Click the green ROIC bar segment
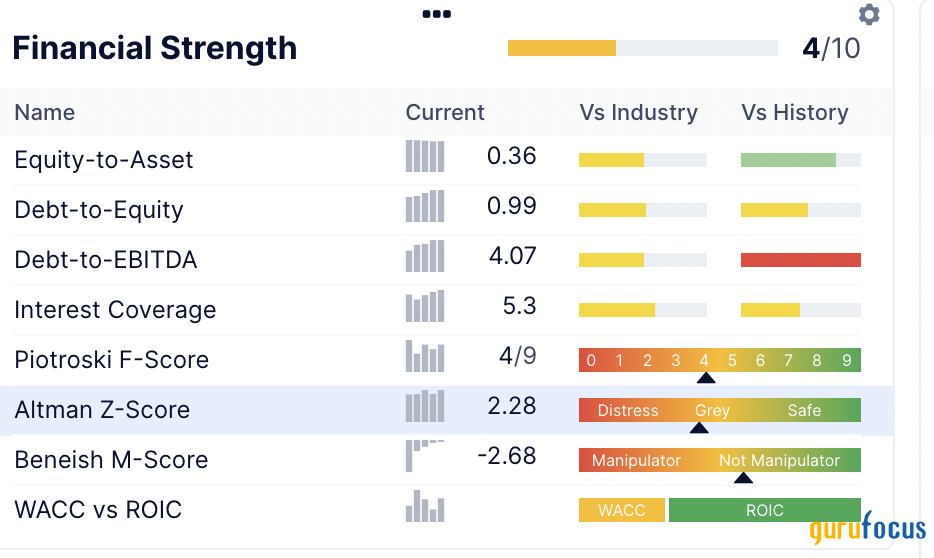The width and height of the screenshot is (934, 558). pyautogui.click(x=764, y=510)
